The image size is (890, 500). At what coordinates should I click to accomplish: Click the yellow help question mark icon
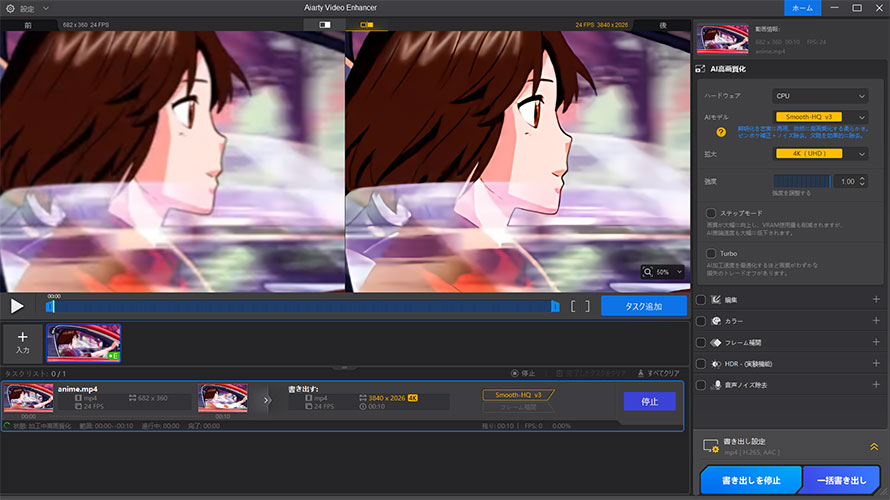tap(721, 132)
